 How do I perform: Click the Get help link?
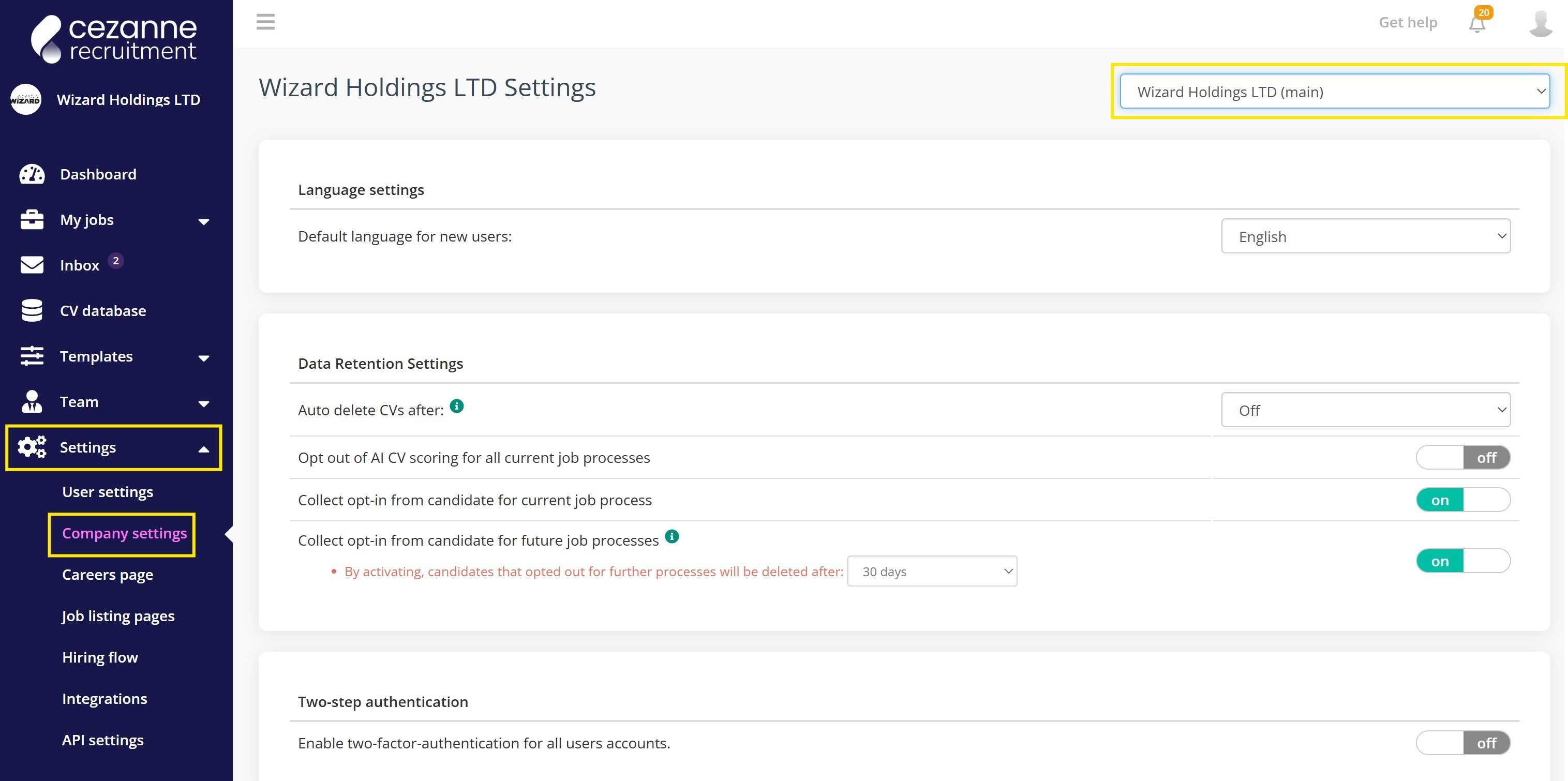1407,23
